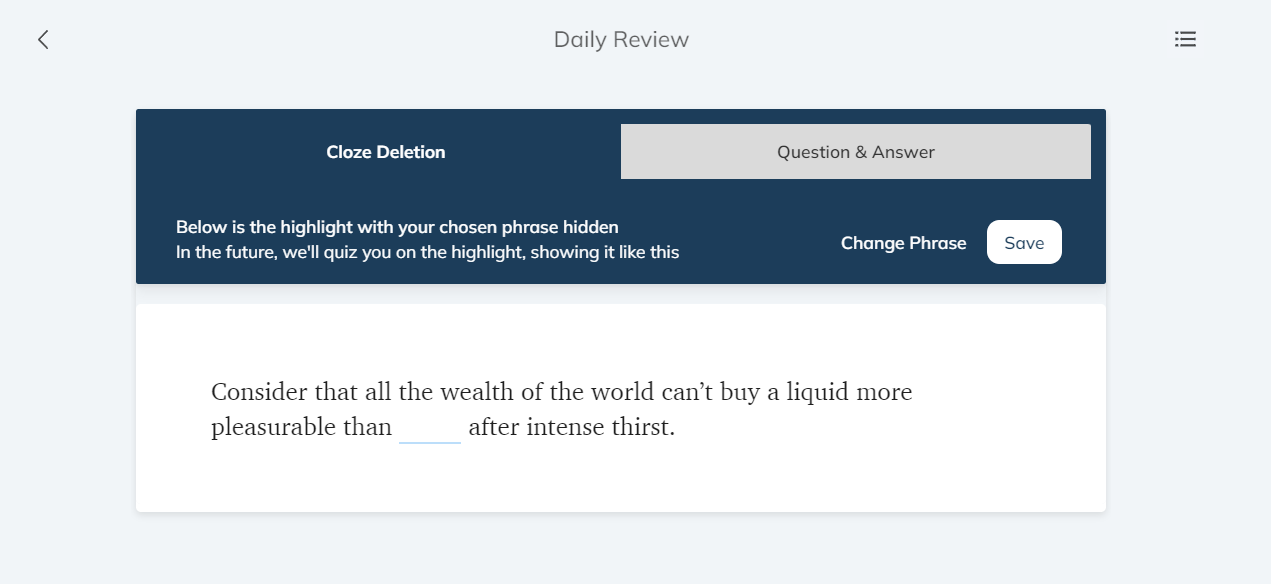1271x584 pixels.
Task: Select the word "wealth" in the highlight
Action: pos(471,392)
